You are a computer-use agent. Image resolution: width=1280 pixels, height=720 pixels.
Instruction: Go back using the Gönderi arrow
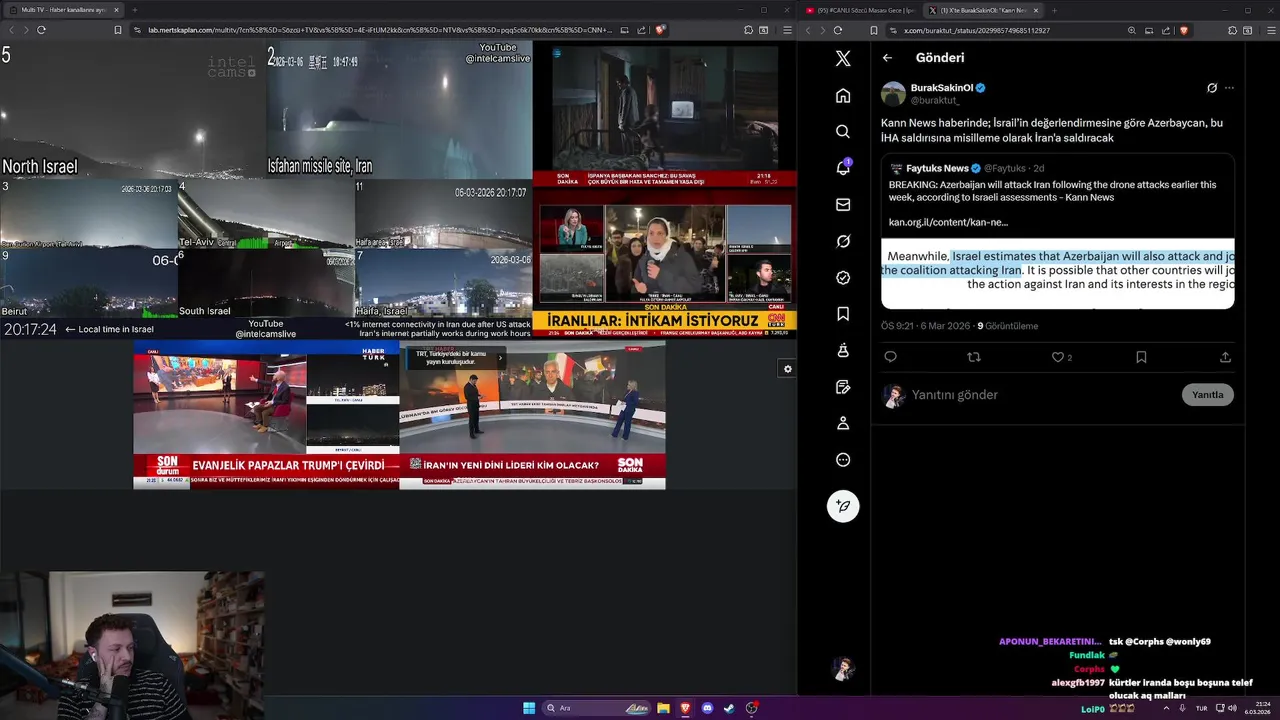[887, 58]
